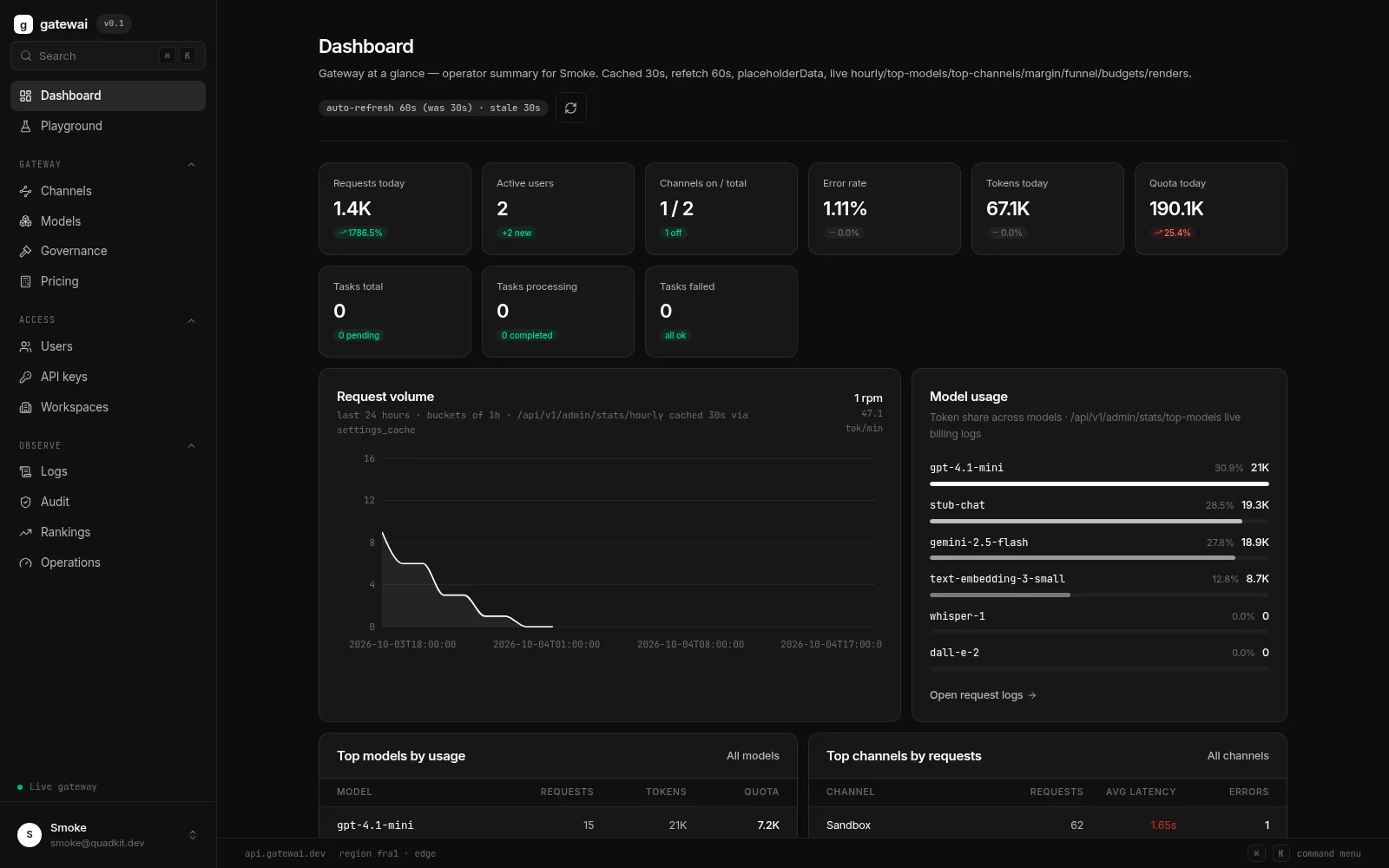1389x868 pixels.
Task: Click the Quota today card
Action: click(1211, 208)
